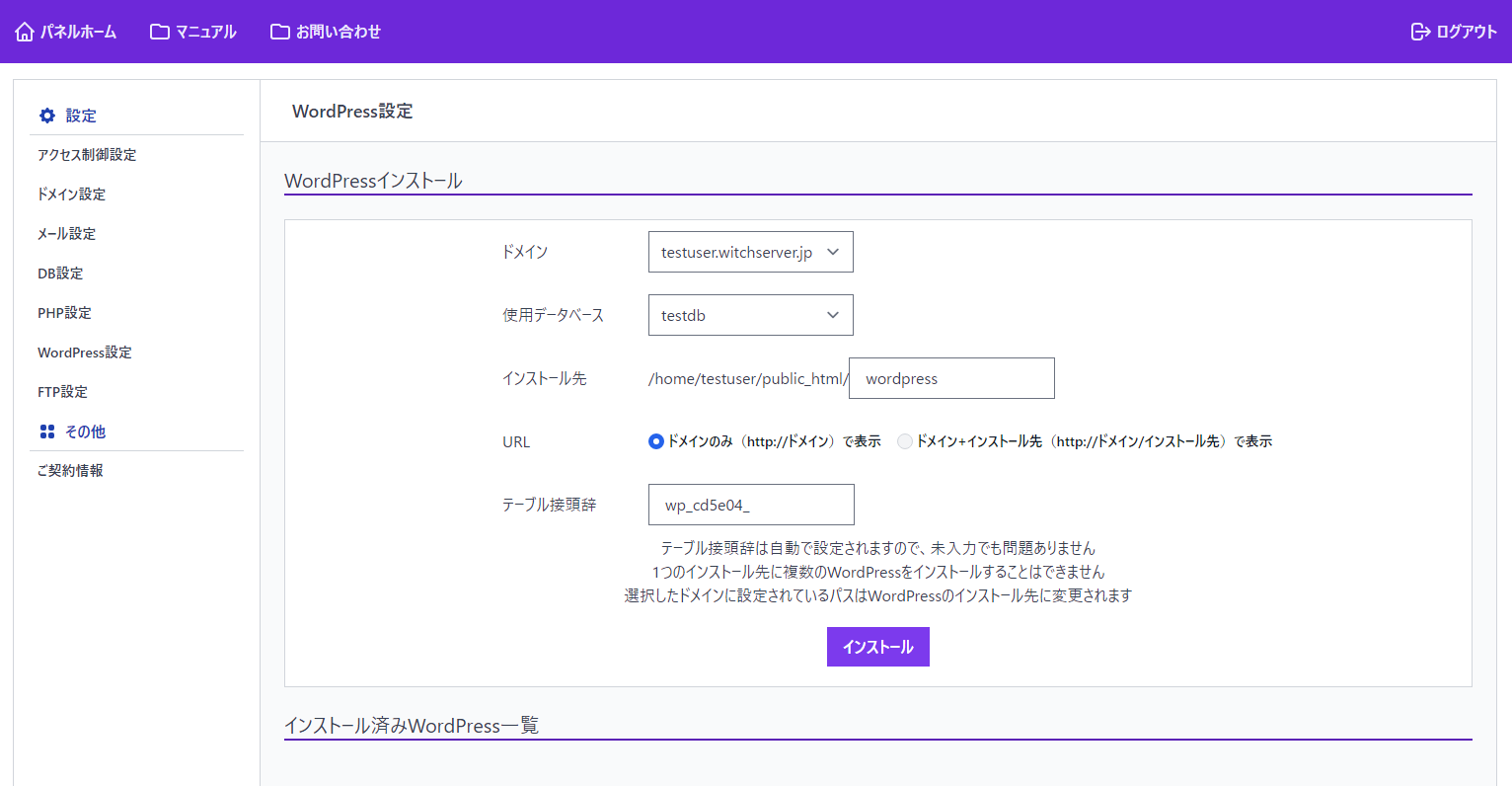Click the インストール済みWordPress一覧 heading
Screen dimensions: 1512x786
(x=412, y=726)
